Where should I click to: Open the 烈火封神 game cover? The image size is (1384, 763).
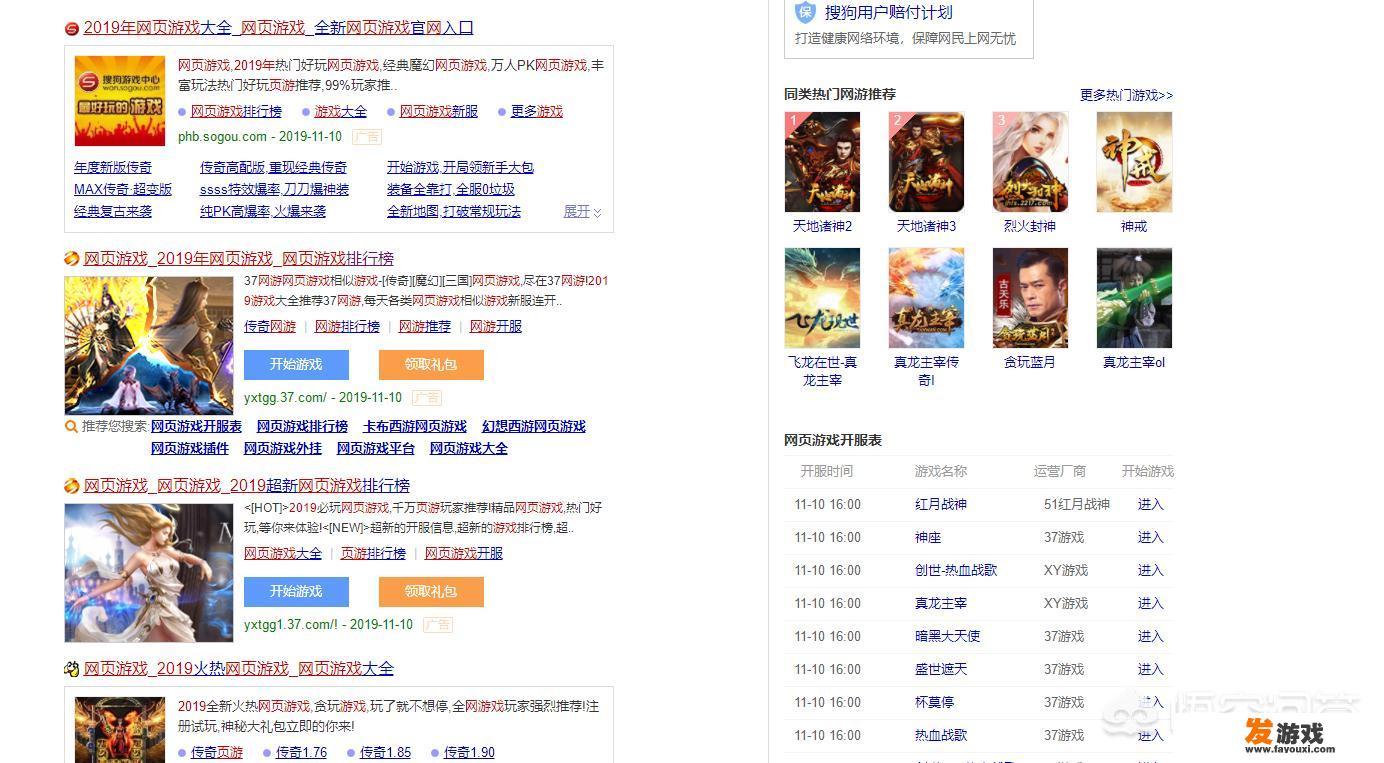click(x=1030, y=162)
